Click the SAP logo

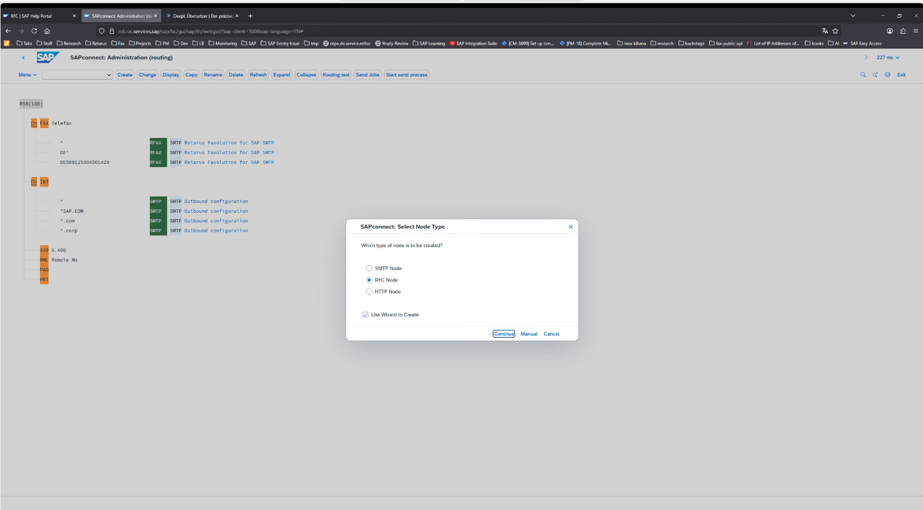(x=47, y=57)
